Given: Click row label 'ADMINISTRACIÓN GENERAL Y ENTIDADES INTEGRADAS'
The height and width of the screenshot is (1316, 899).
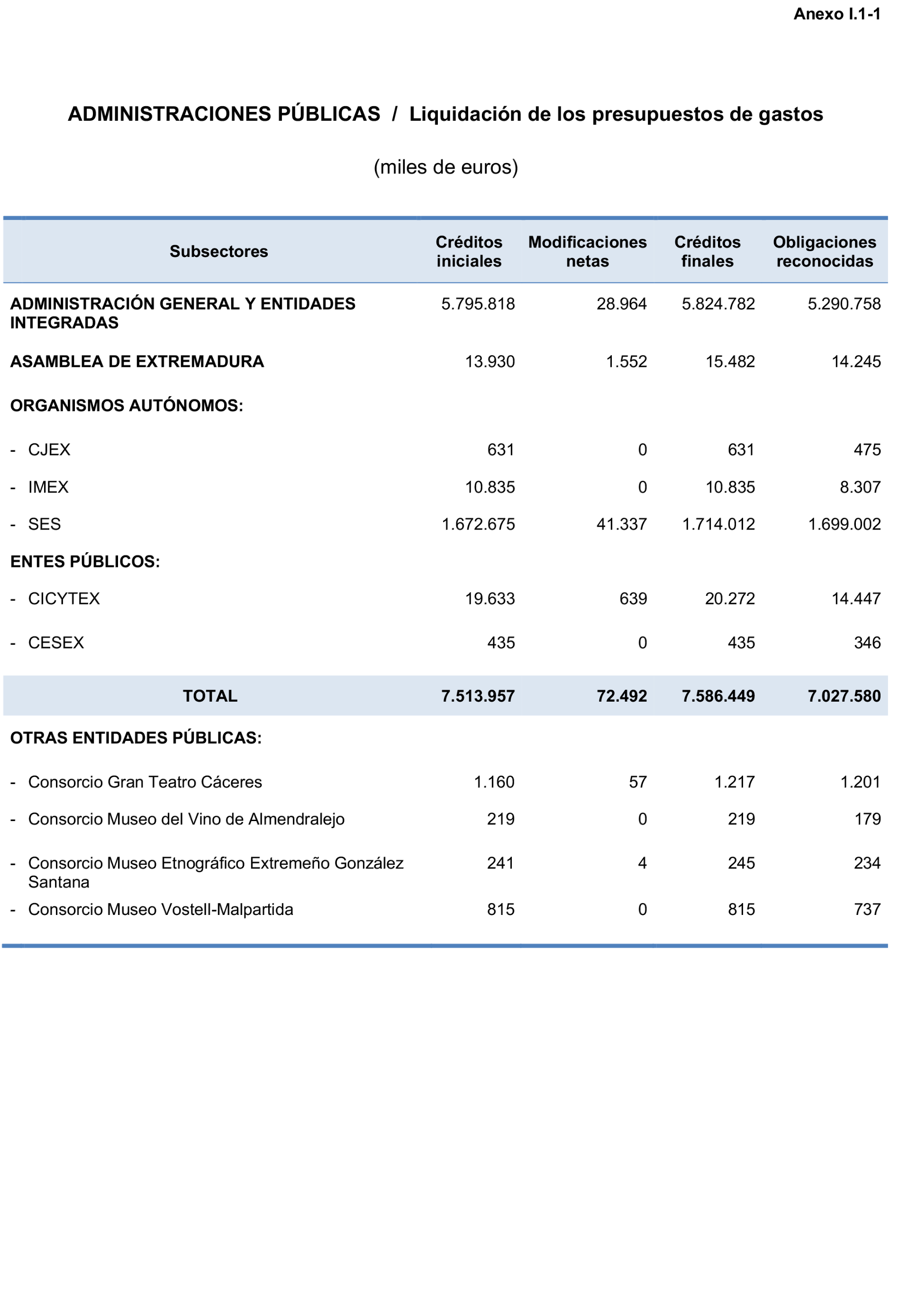Looking at the screenshot, I should point(183,313).
